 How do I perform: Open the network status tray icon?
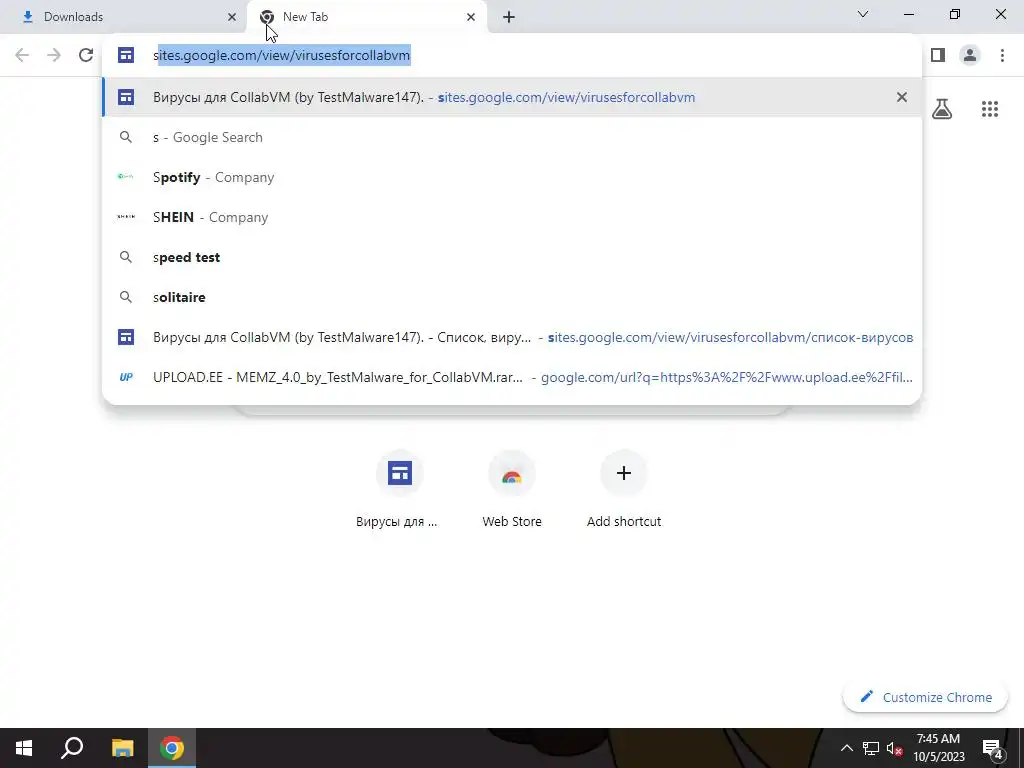tap(871, 748)
